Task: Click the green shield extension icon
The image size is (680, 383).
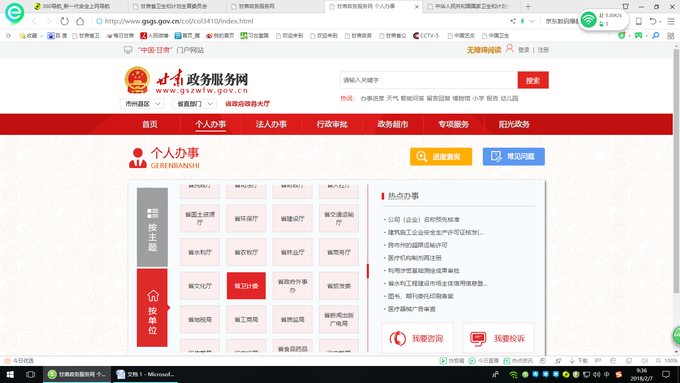Action: pyautogui.click(x=621, y=36)
